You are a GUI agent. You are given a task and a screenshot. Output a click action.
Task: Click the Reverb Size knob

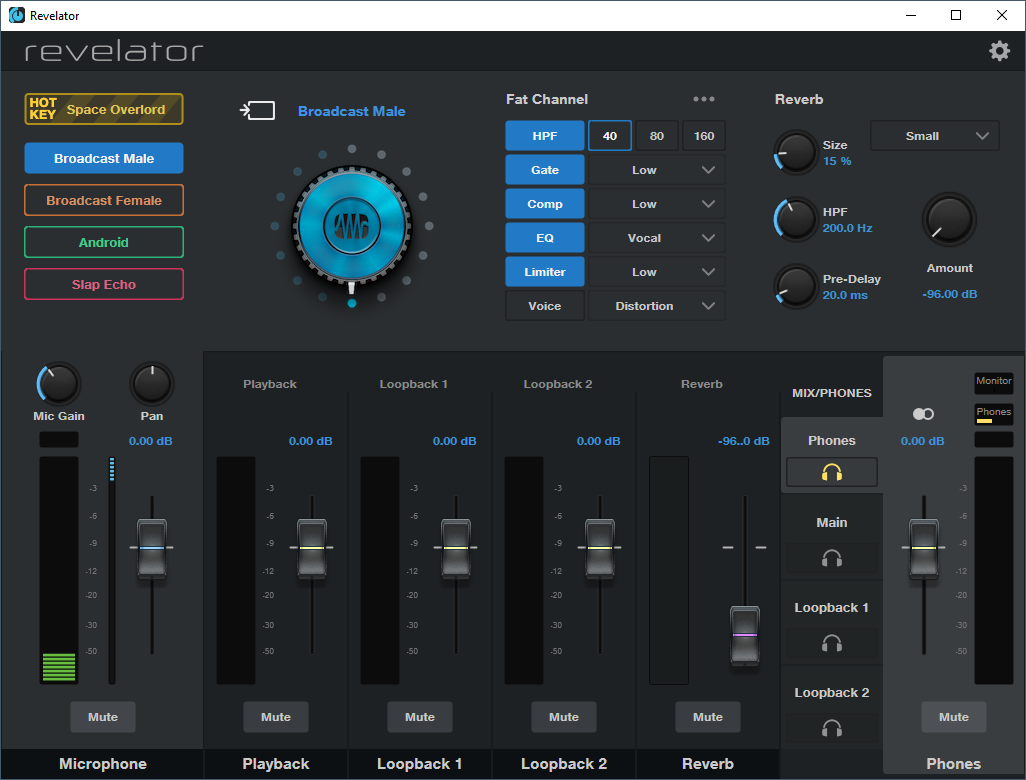point(795,152)
